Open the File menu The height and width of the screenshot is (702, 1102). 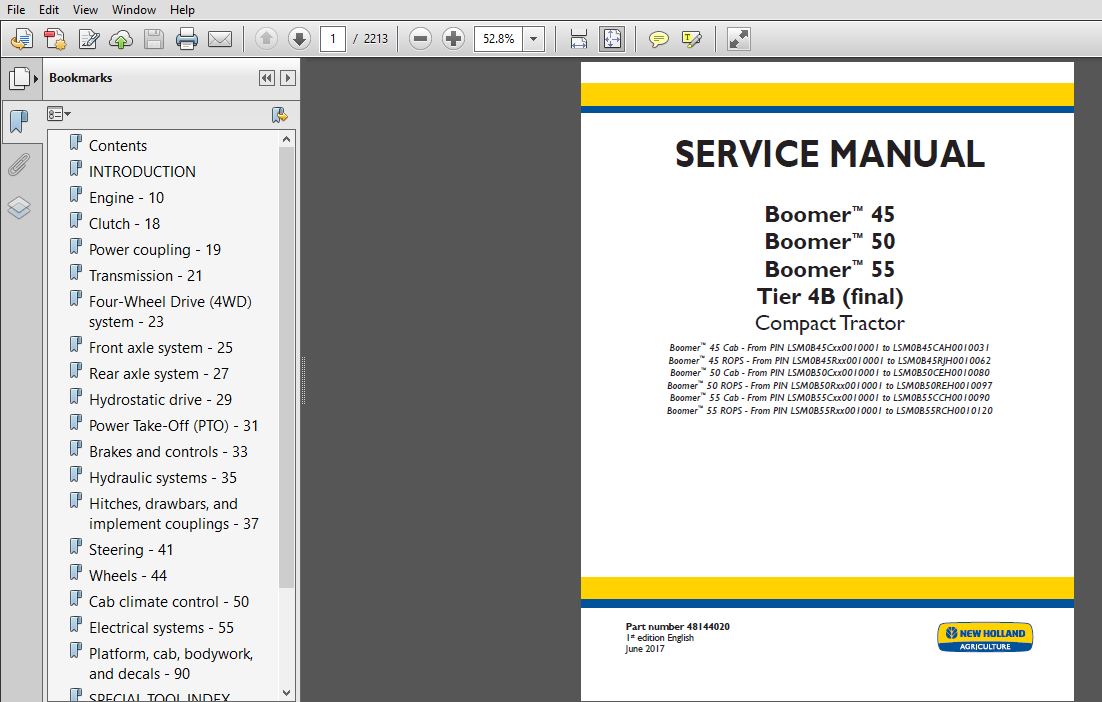[x=15, y=10]
